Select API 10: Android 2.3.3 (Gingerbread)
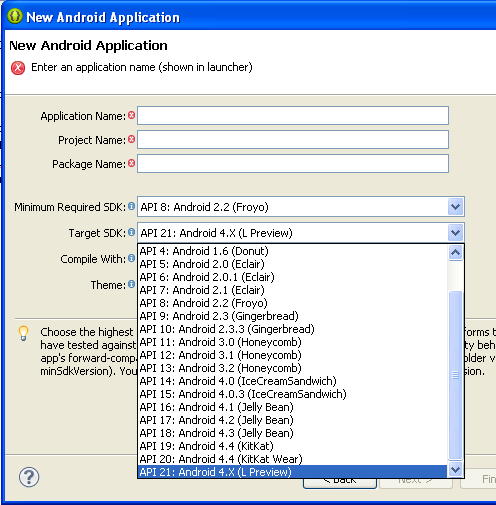The height and width of the screenshot is (505, 496). pos(292,329)
